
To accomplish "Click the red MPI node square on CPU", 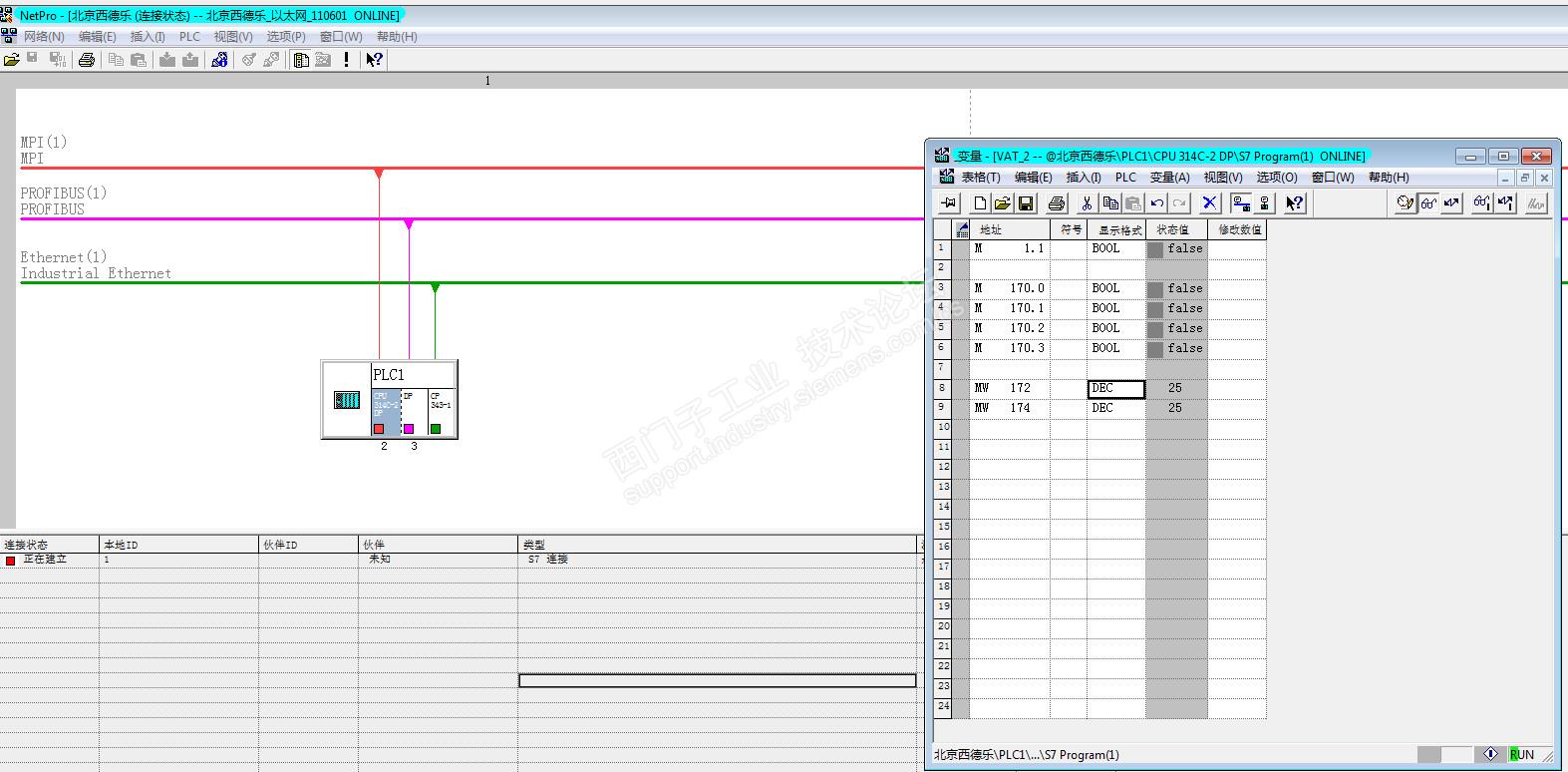I will click(379, 429).
